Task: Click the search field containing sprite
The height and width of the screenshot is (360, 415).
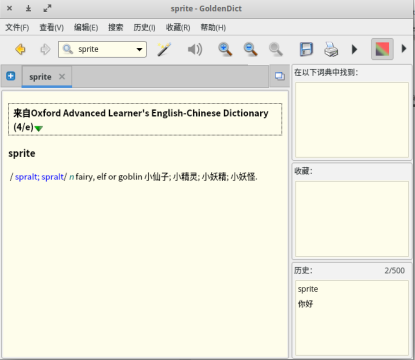Action: (x=102, y=49)
